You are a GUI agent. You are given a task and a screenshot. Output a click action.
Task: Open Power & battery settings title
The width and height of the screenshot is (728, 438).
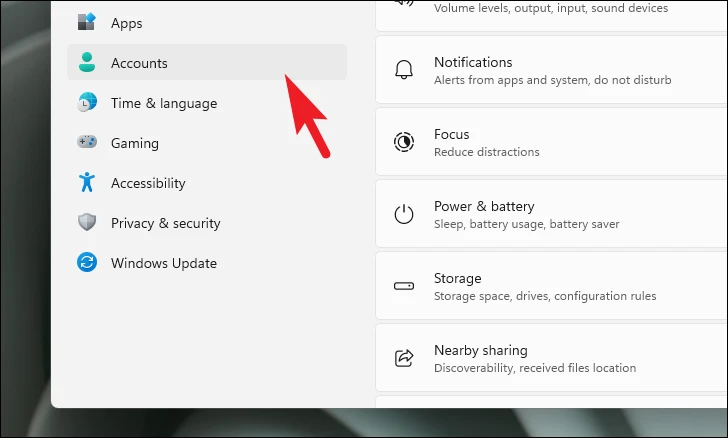click(x=484, y=206)
